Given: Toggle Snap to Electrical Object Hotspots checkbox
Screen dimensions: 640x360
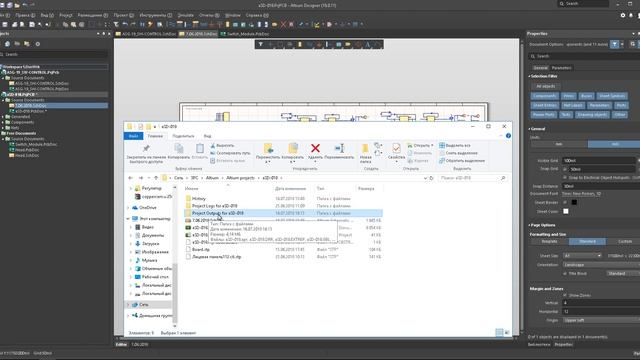Looking at the screenshot, I should click(x=565, y=178).
